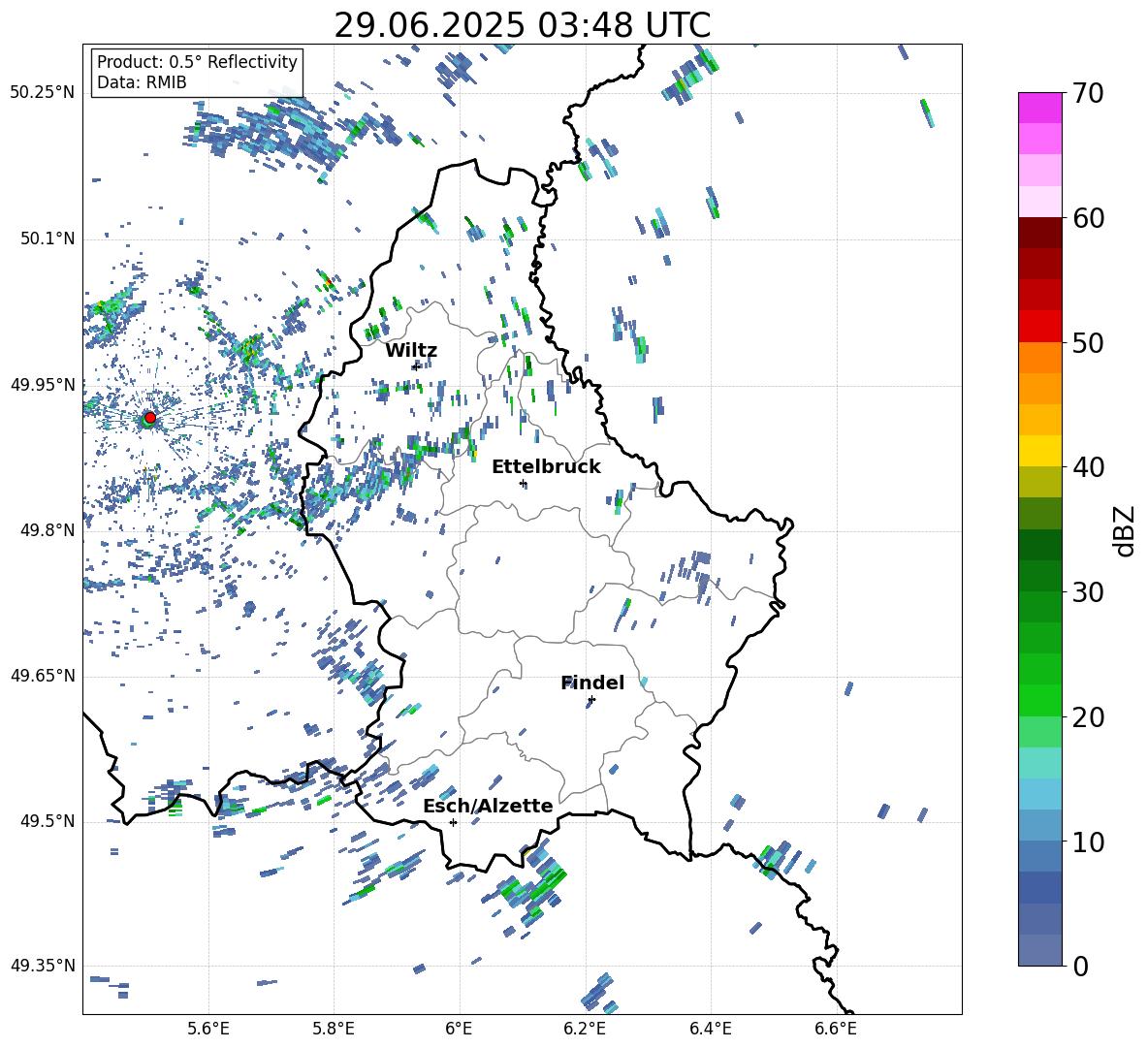
Task: Click the dark maroon band below 60
Action: (x=1040, y=233)
